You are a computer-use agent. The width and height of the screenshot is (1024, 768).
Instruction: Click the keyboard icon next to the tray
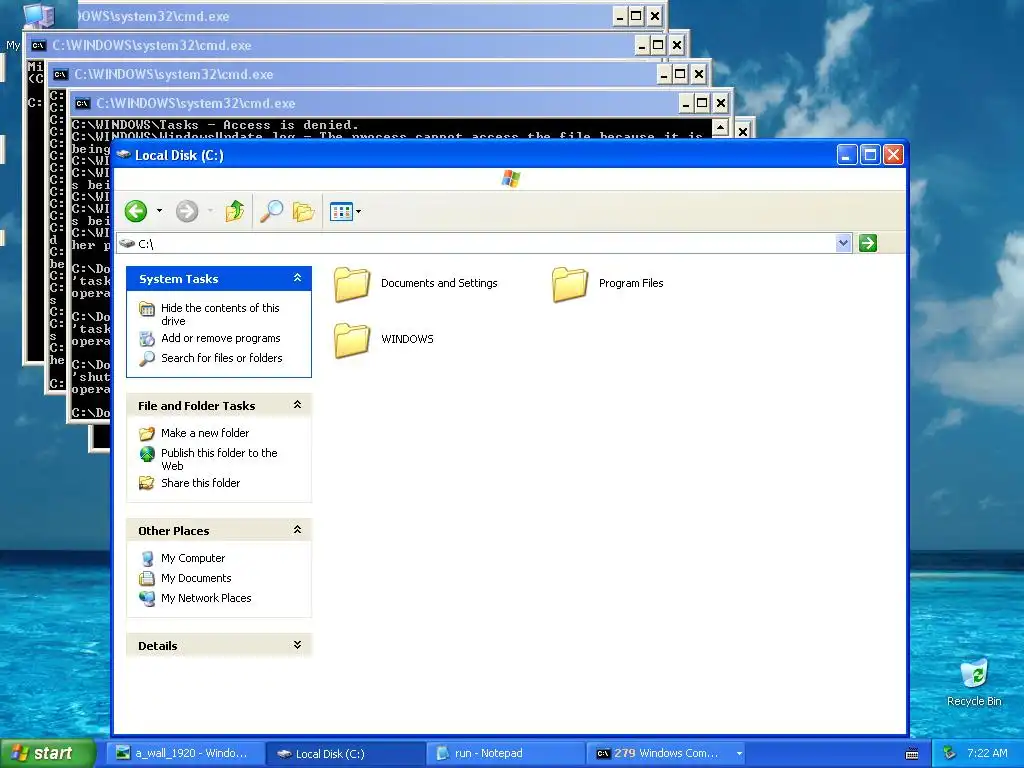[912, 754]
